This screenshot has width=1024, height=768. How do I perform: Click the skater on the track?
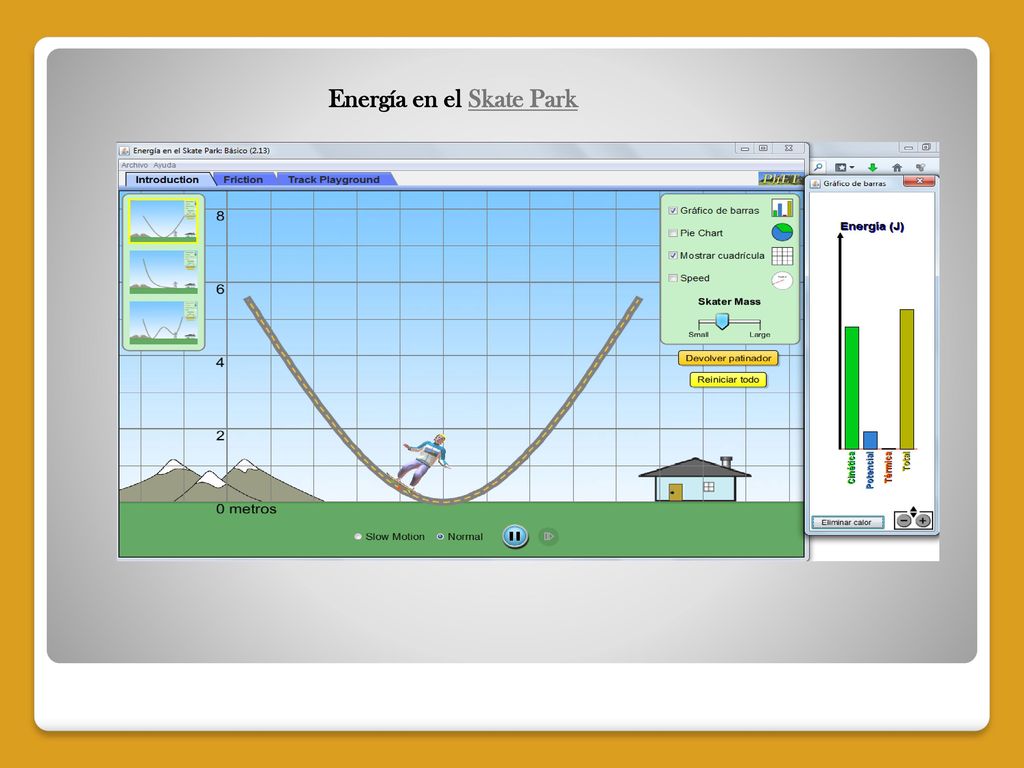(x=423, y=461)
